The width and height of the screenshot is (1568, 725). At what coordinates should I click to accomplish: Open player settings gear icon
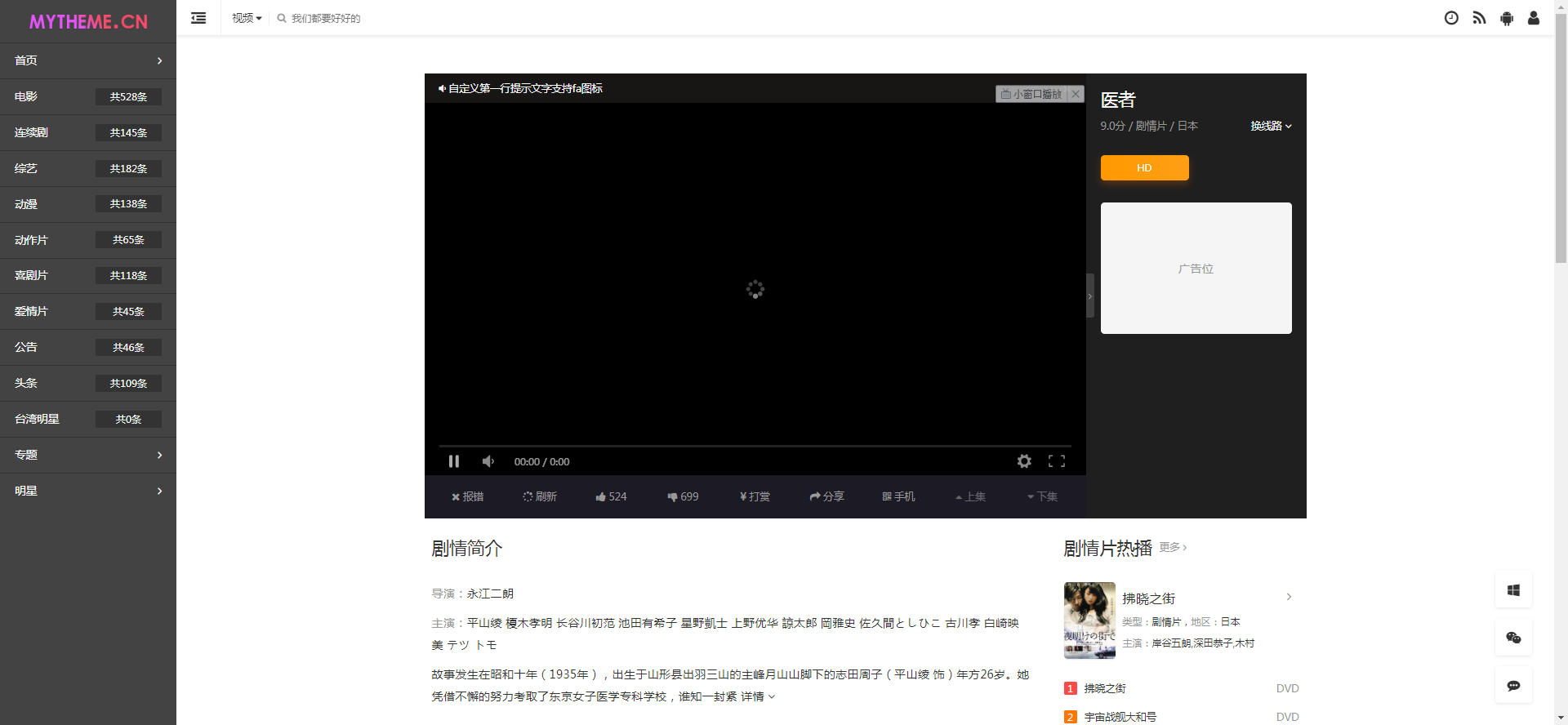click(1024, 461)
